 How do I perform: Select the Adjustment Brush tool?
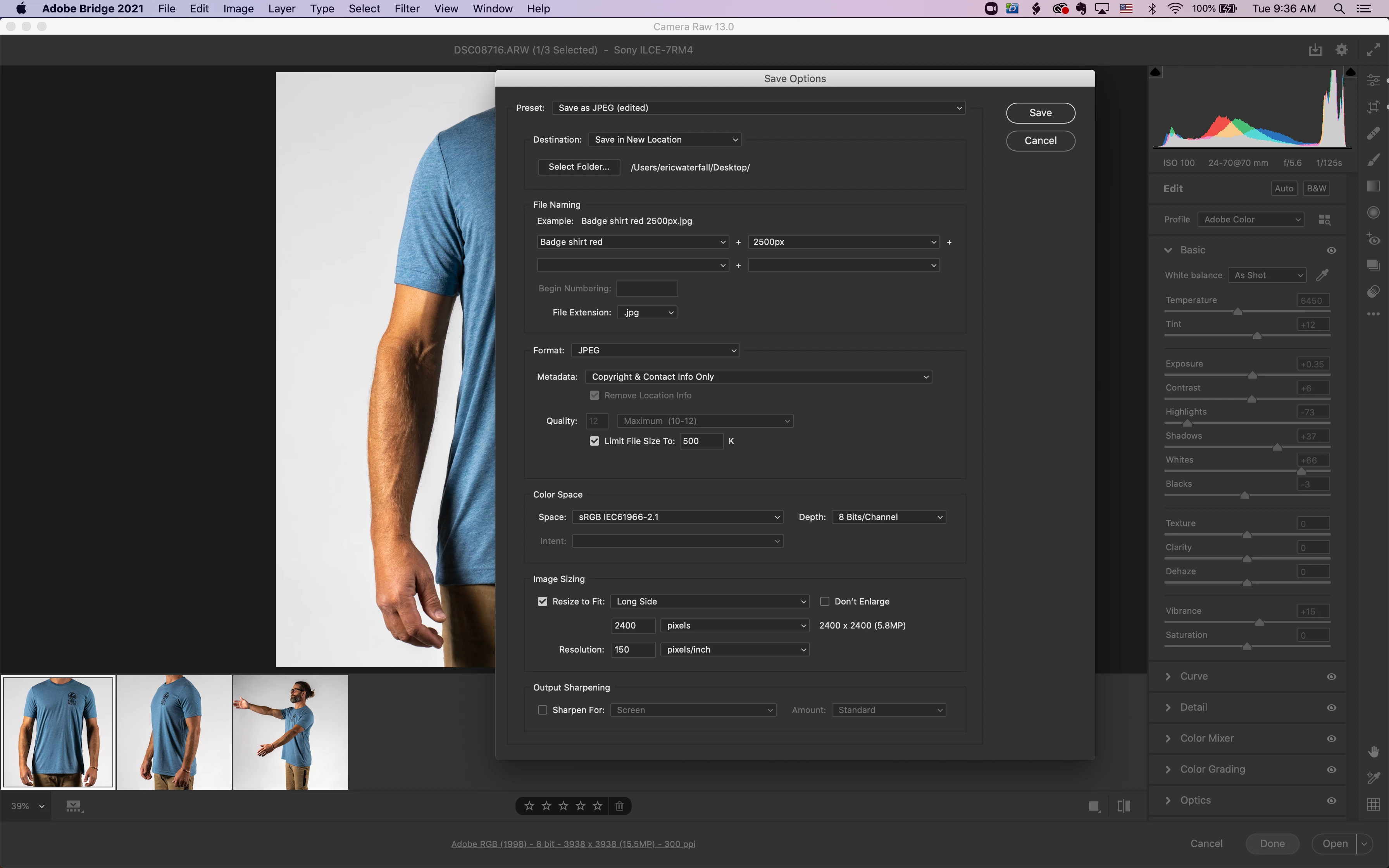(1373, 160)
